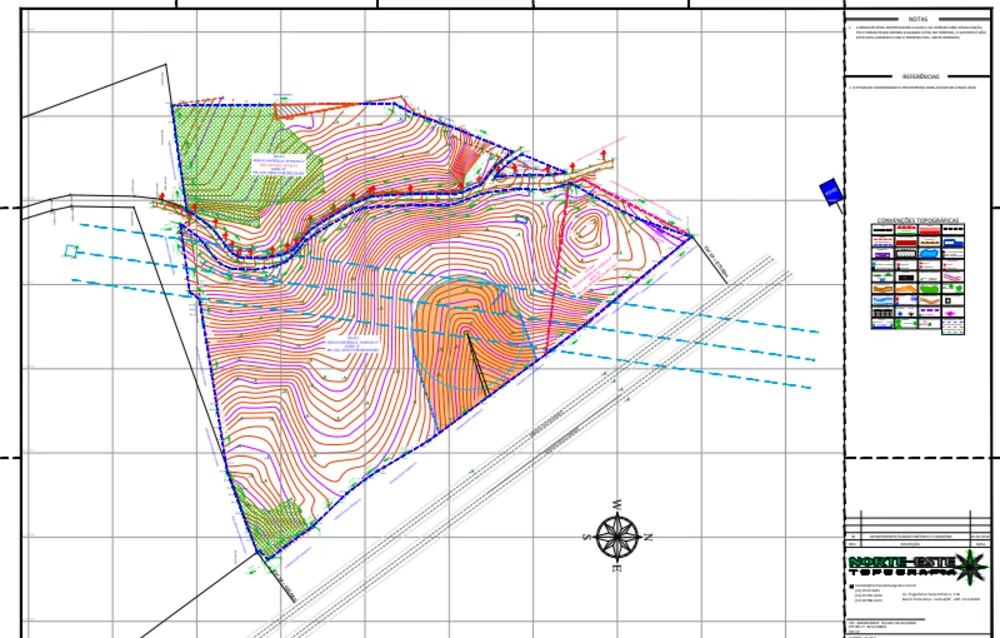Click the NOTAS heading

[x=918, y=19]
